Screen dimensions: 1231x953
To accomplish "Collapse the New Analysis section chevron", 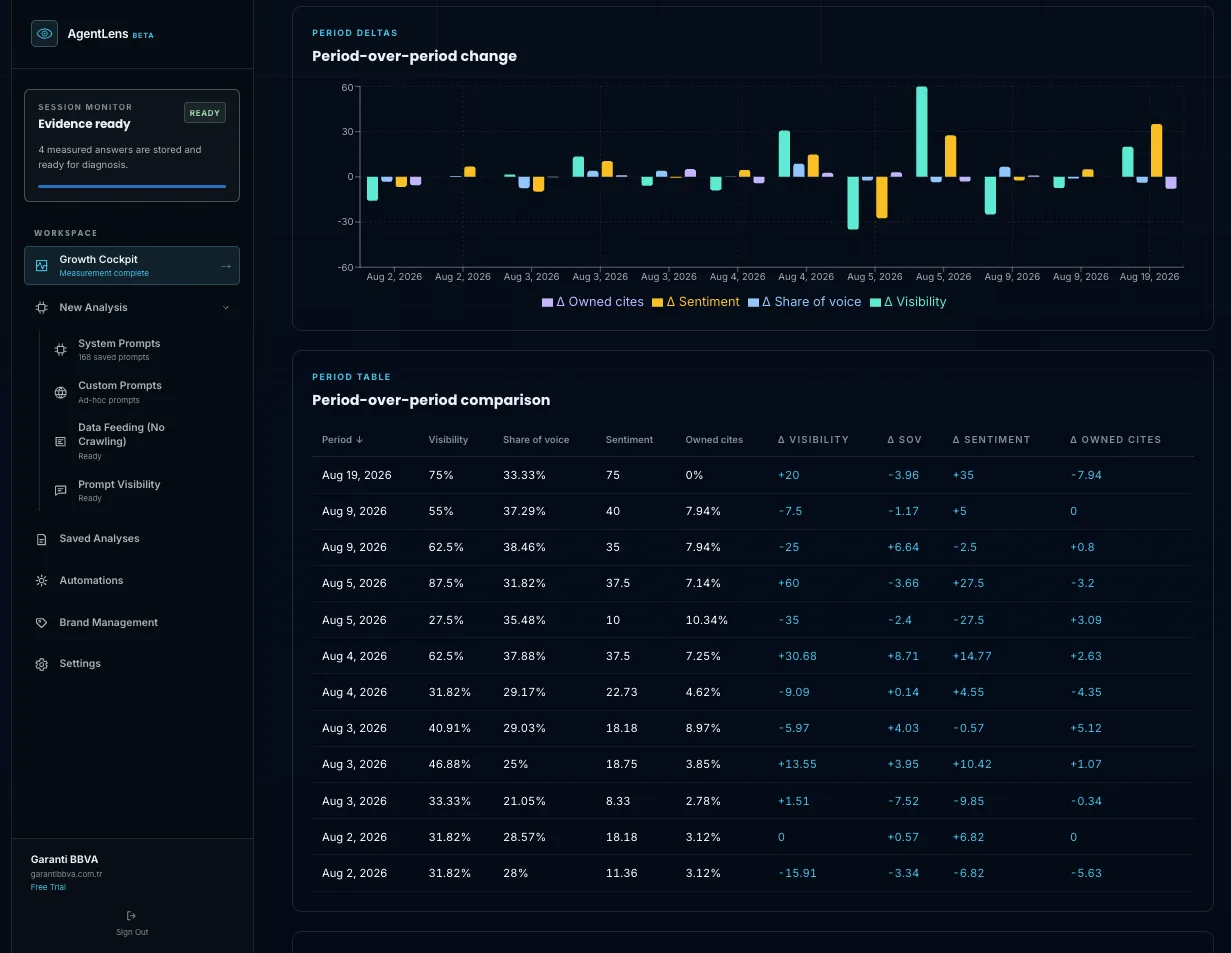I will 226,308.
